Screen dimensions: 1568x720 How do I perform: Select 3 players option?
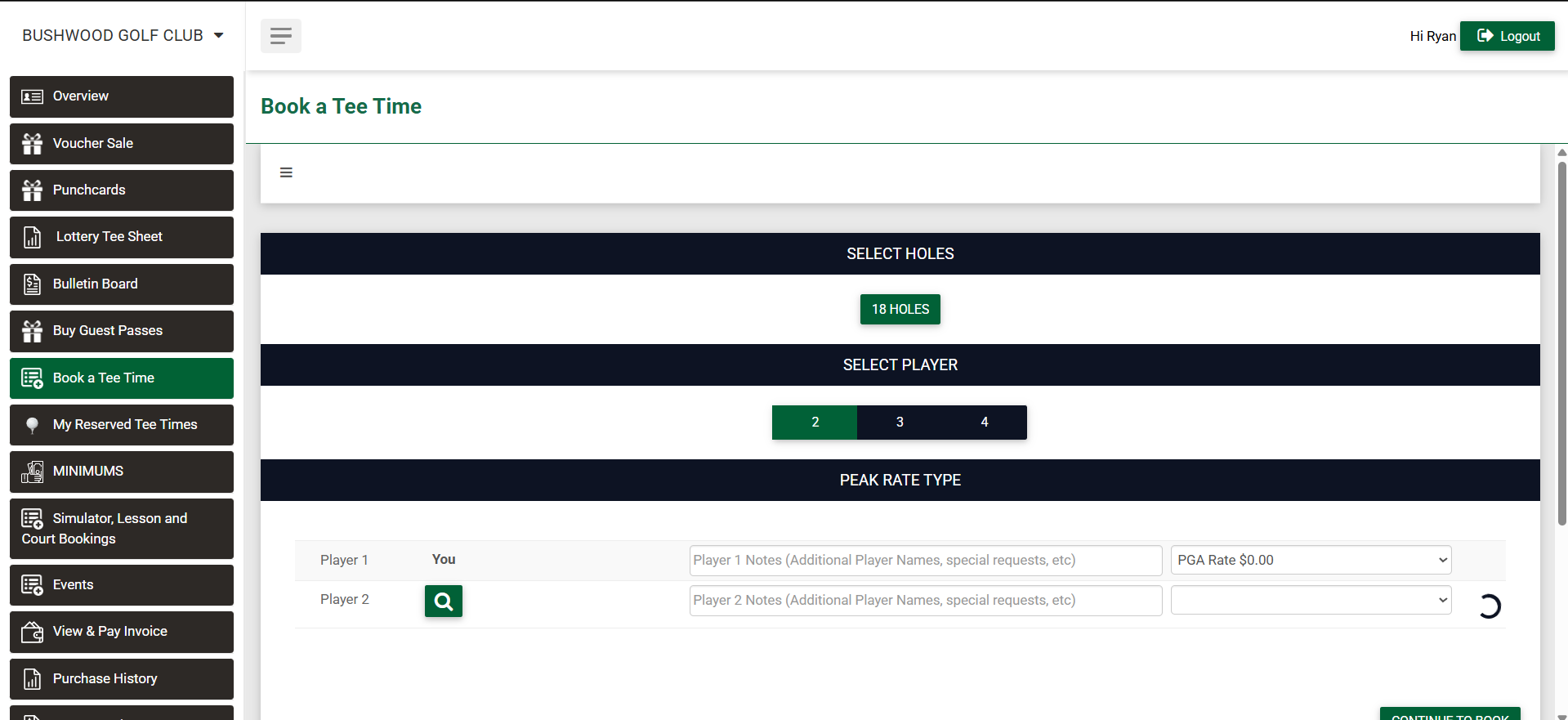[x=900, y=423]
